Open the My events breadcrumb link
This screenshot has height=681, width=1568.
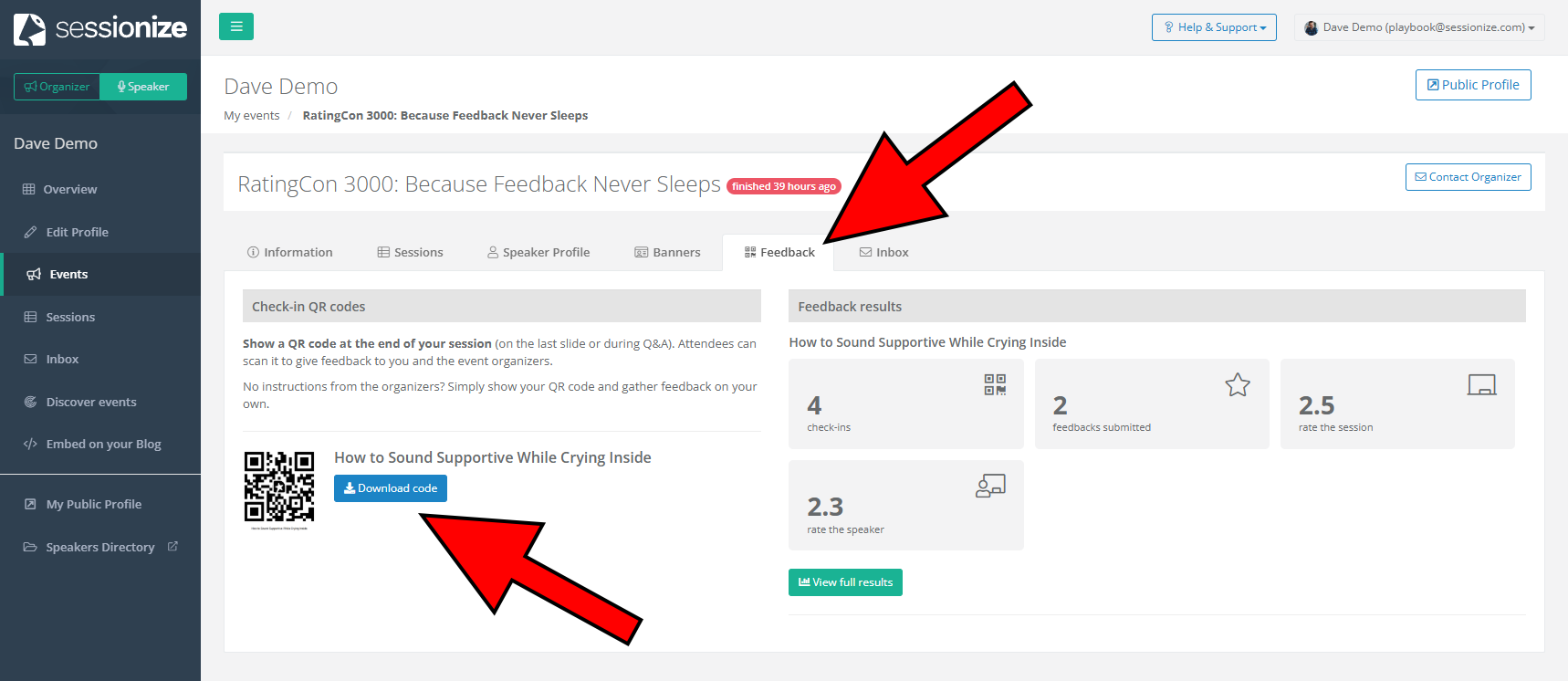coord(252,116)
